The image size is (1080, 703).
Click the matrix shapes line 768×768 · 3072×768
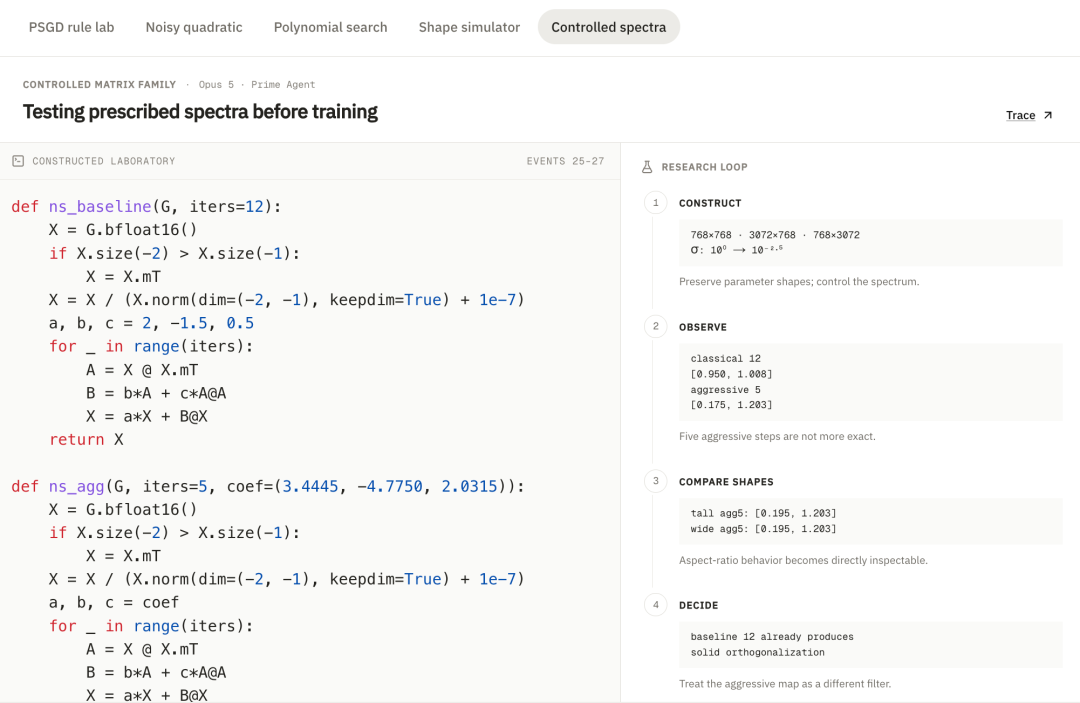coord(775,235)
